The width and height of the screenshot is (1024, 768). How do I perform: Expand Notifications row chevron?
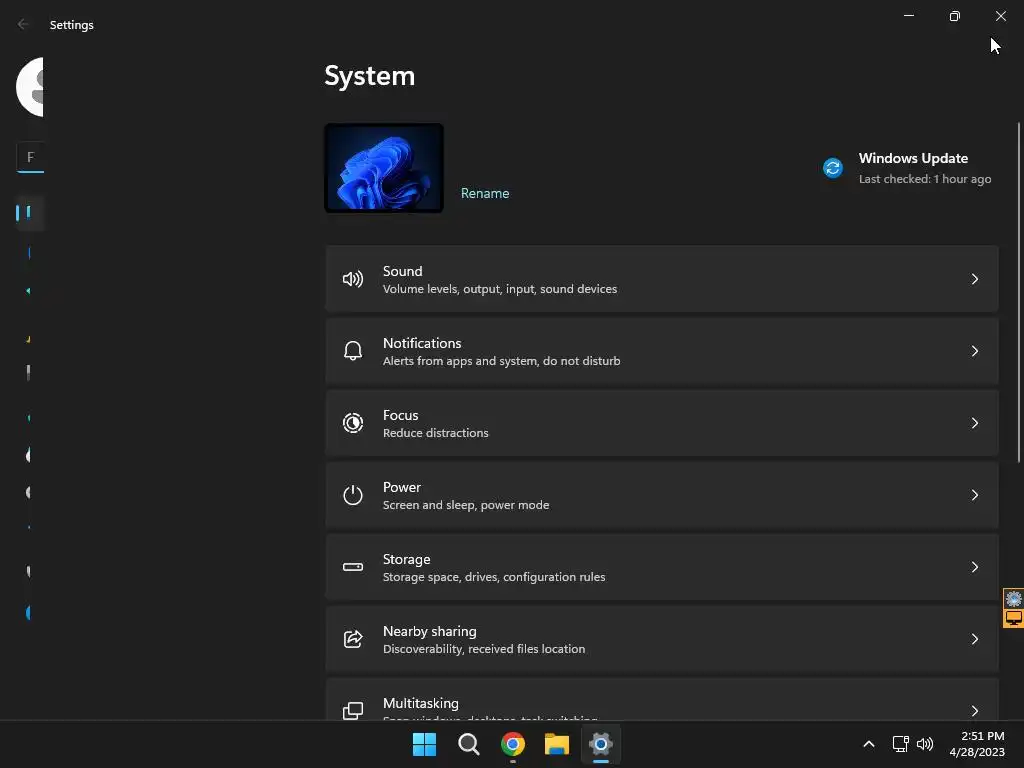click(974, 351)
